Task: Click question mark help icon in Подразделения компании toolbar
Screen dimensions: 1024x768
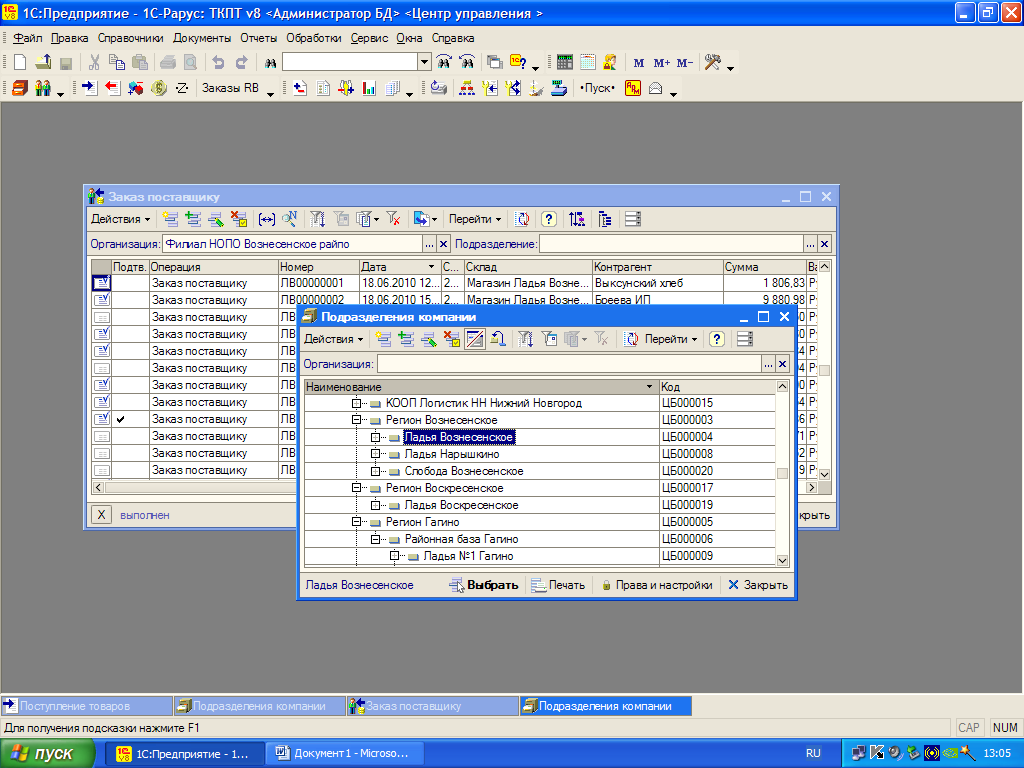Action: [716, 339]
